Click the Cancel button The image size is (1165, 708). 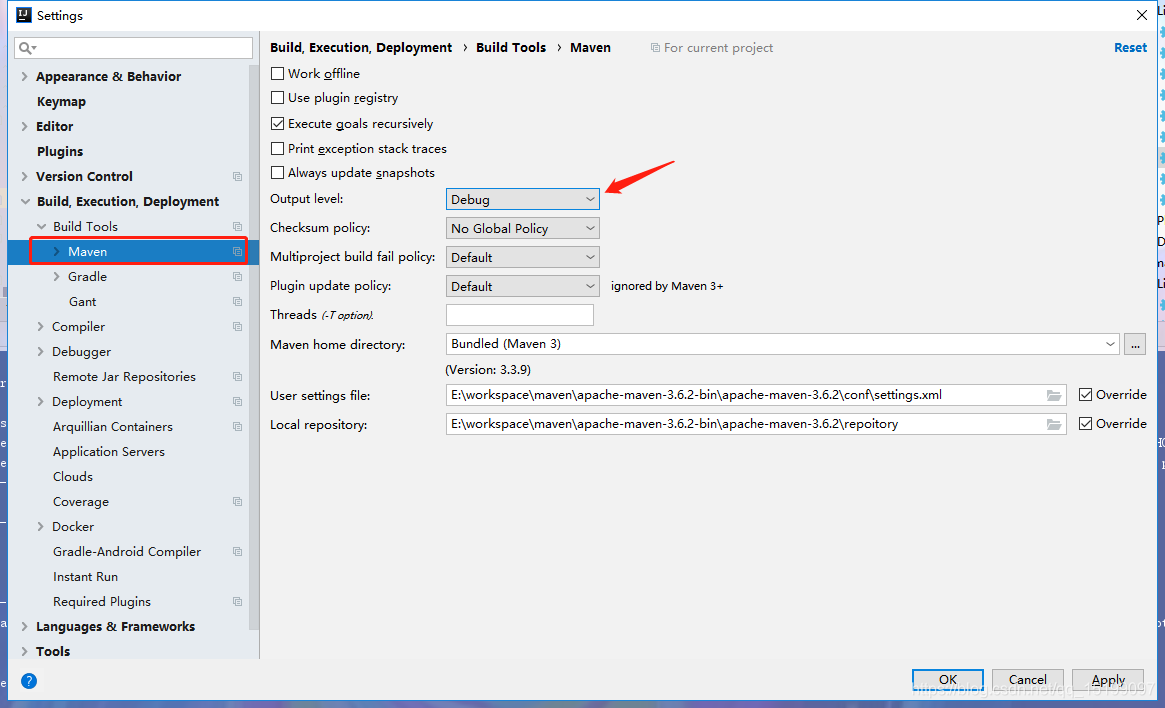[1028, 679]
